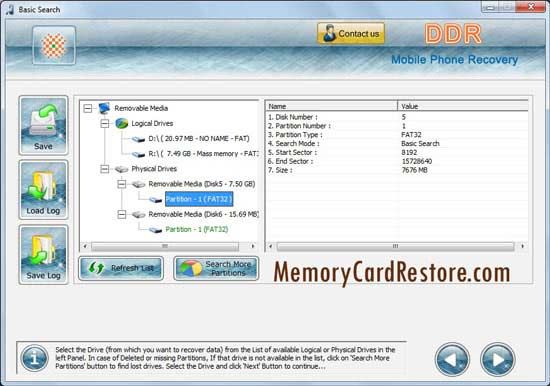Select green Partition - 1 under Disk6

click(x=197, y=229)
